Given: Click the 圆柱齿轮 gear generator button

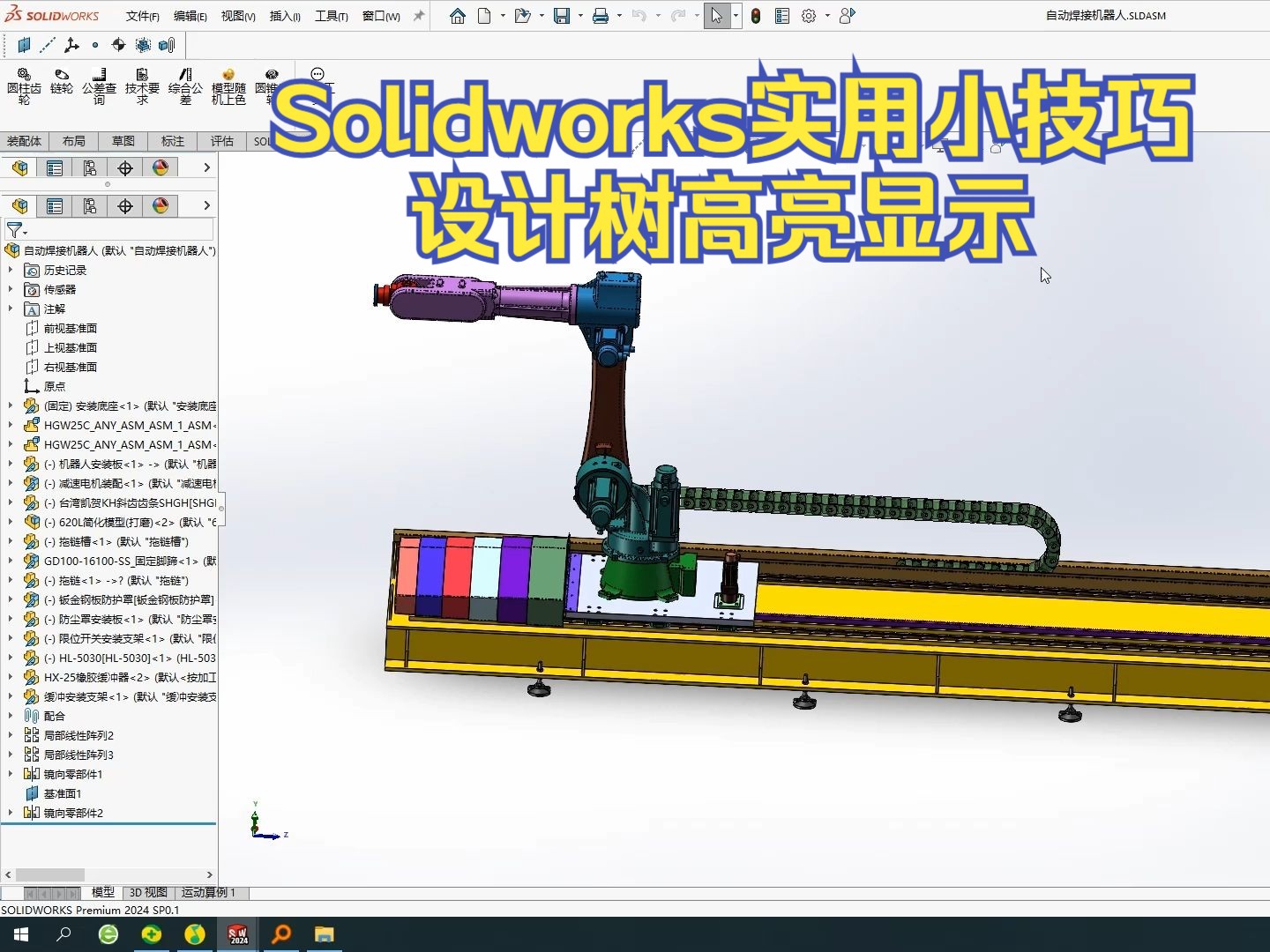Looking at the screenshot, I should click(x=24, y=86).
